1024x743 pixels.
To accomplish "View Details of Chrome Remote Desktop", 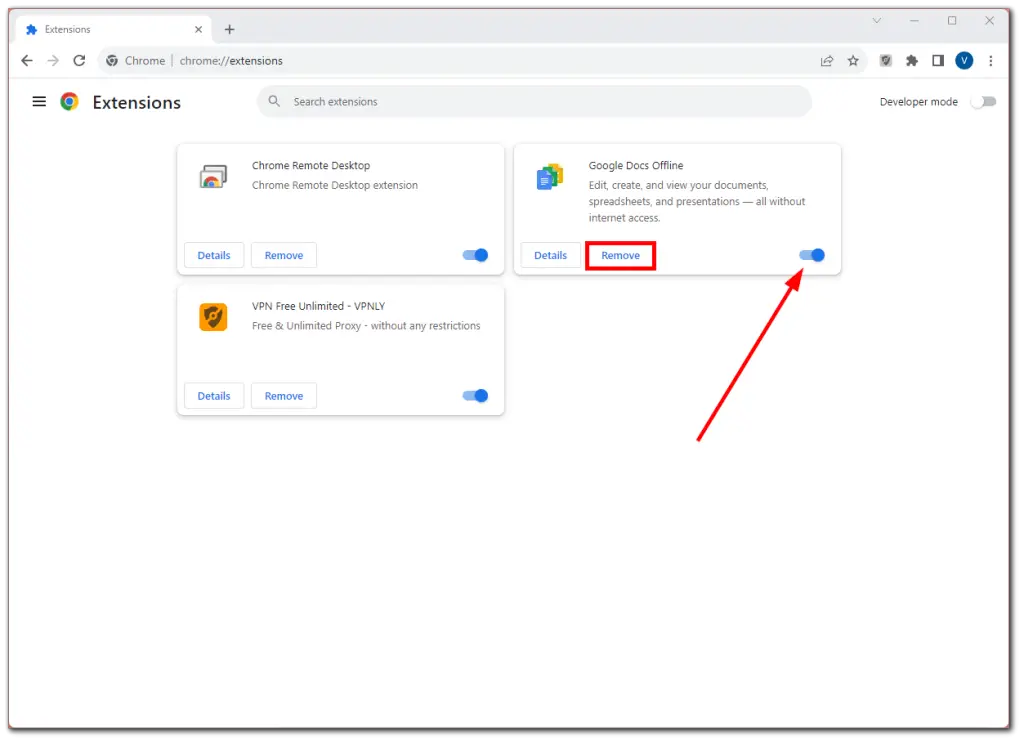I will point(213,255).
